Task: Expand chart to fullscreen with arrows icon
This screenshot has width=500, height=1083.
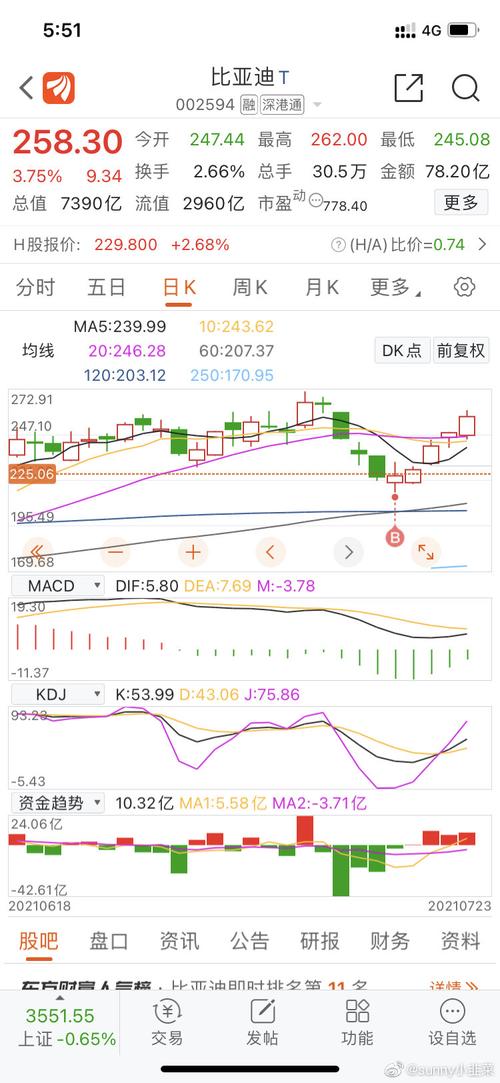Action: click(426, 552)
